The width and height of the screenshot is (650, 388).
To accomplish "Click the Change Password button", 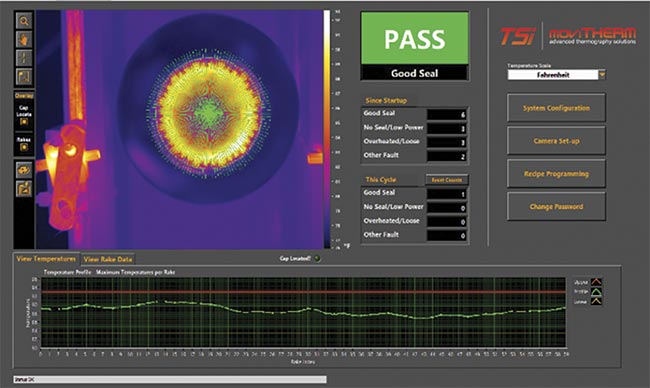I will pyautogui.click(x=556, y=206).
